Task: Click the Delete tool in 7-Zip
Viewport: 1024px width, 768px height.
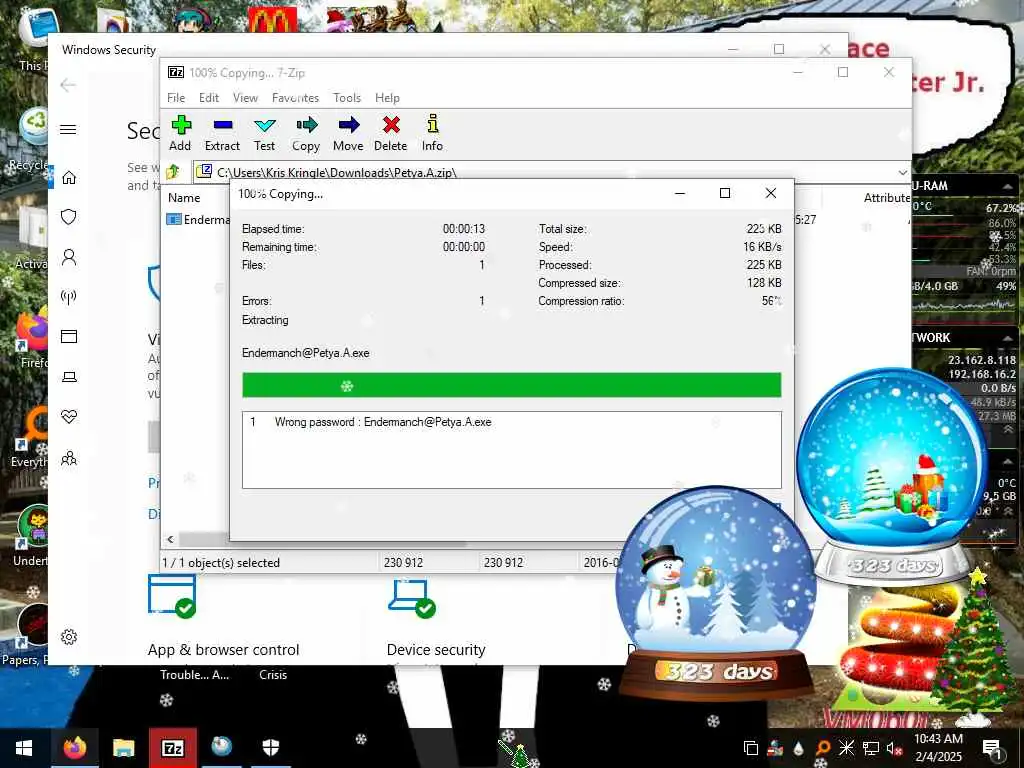Action: [391, 134]
